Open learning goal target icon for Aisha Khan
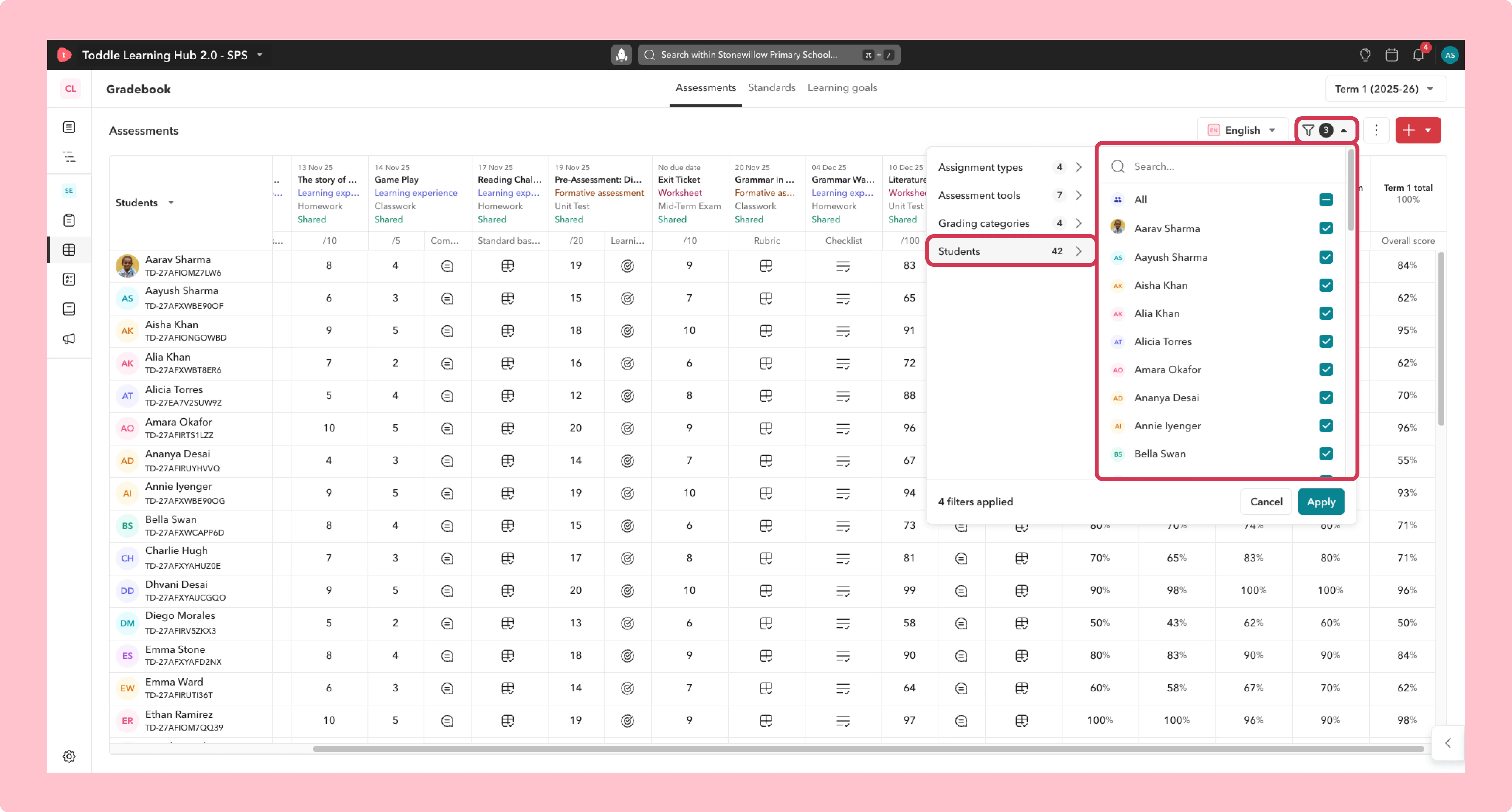This screenshot has height=812, width=1512. coord(628,331)
